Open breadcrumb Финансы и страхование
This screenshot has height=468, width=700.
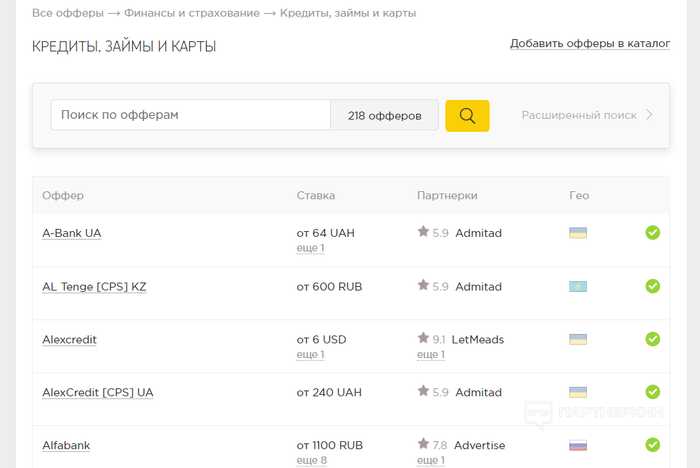coord(192,13)
